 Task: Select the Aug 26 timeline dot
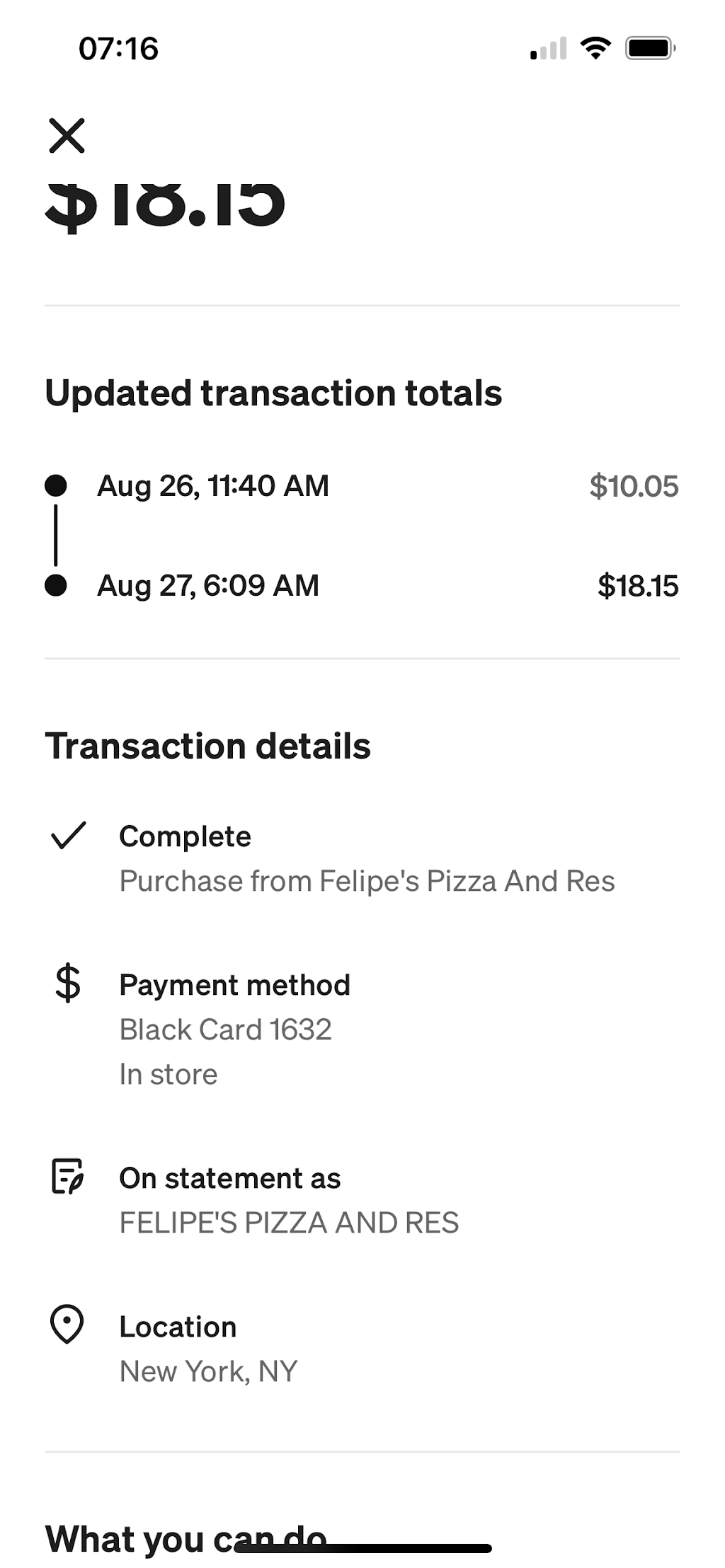[x=56, y=485]
